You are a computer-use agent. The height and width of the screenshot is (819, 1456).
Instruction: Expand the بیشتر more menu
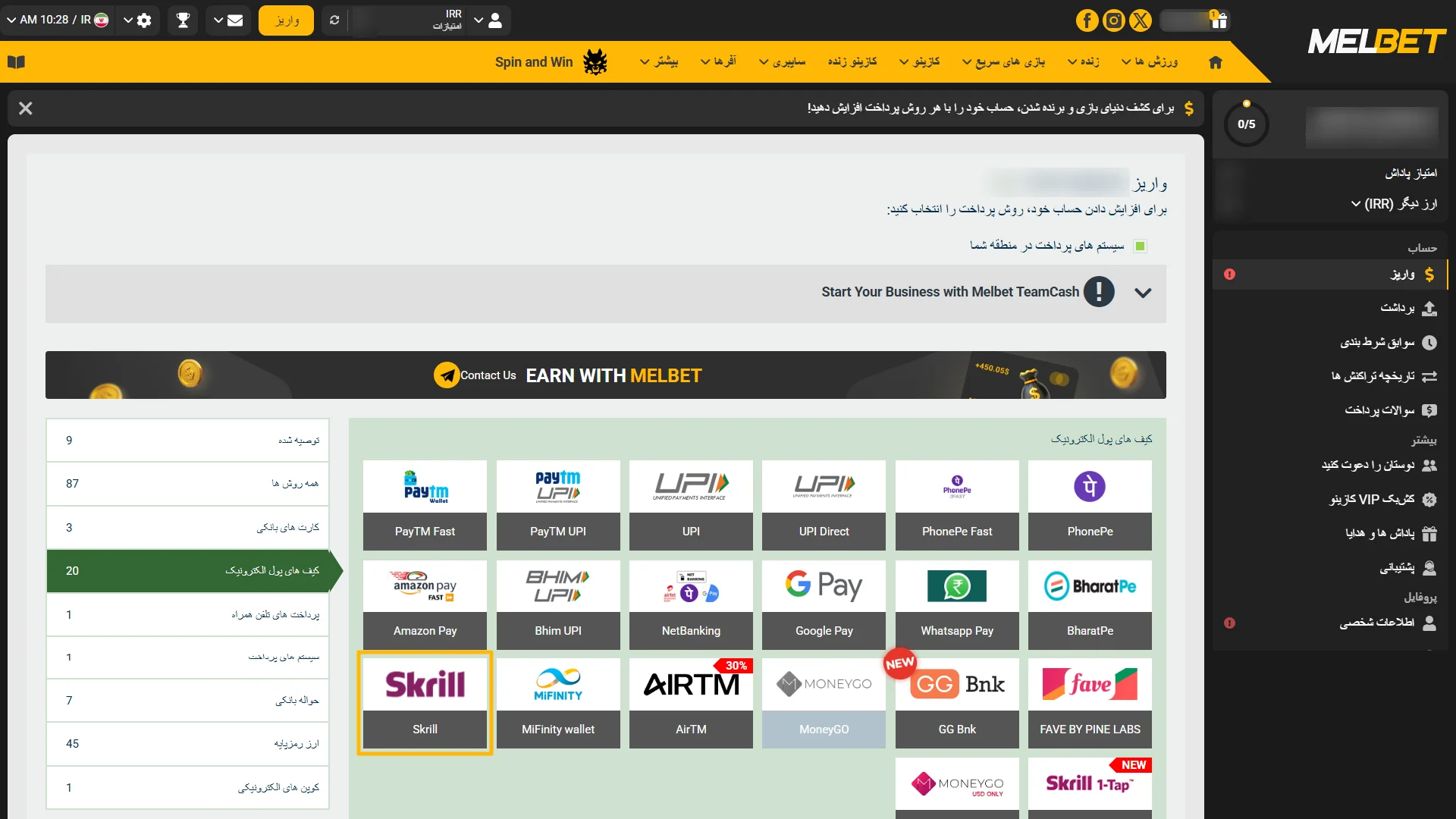(x=659, y=61)
